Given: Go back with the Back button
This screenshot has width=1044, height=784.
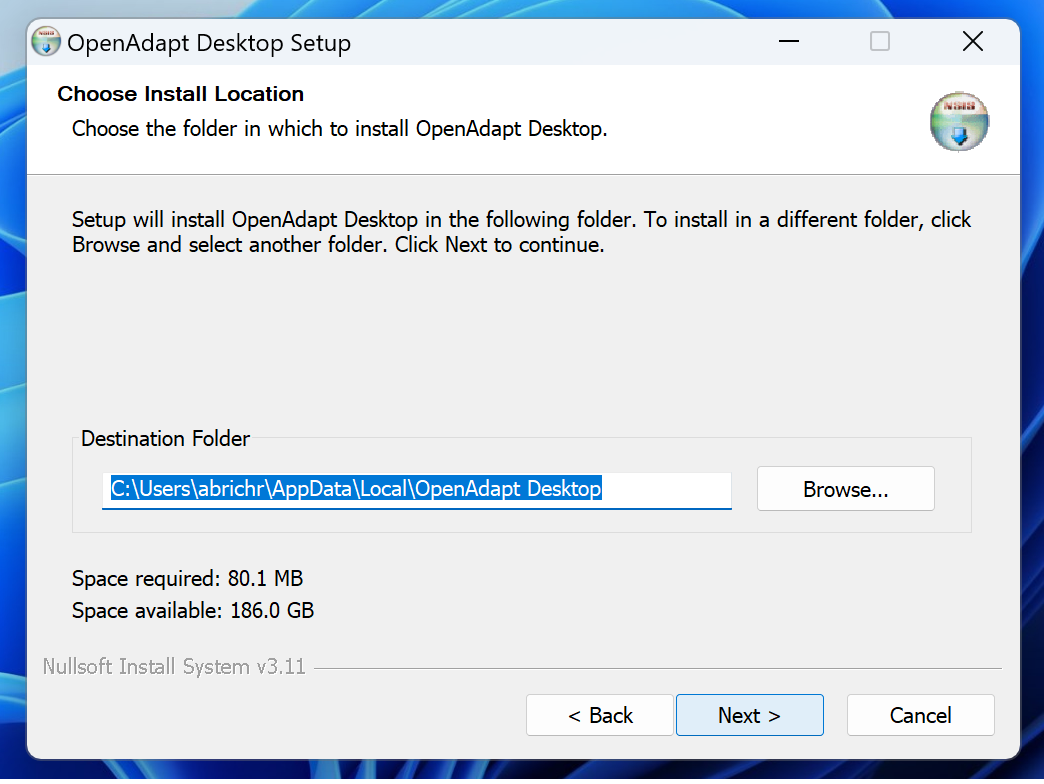Looking at the screenshot, I should tap(600, 715).
